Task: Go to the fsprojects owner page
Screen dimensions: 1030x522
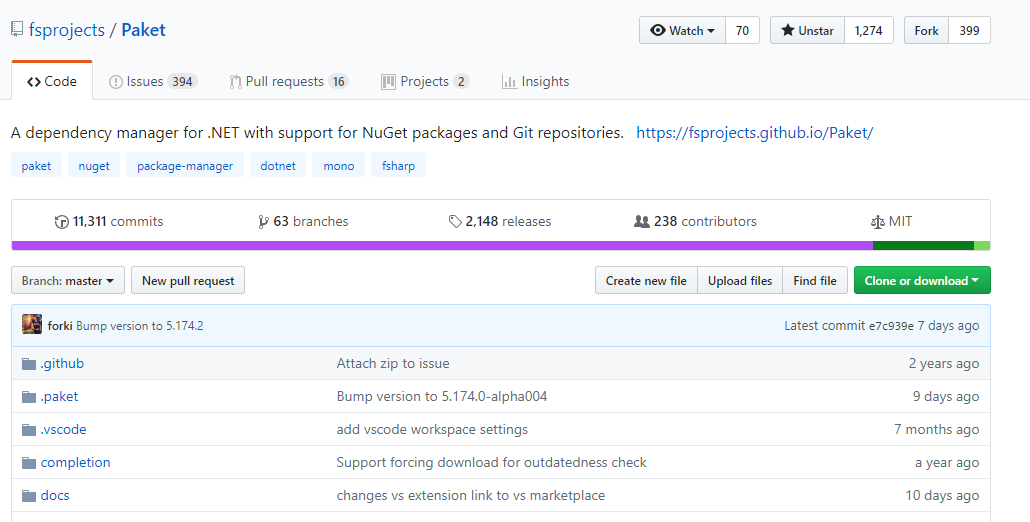Action: tap(66, 30)
